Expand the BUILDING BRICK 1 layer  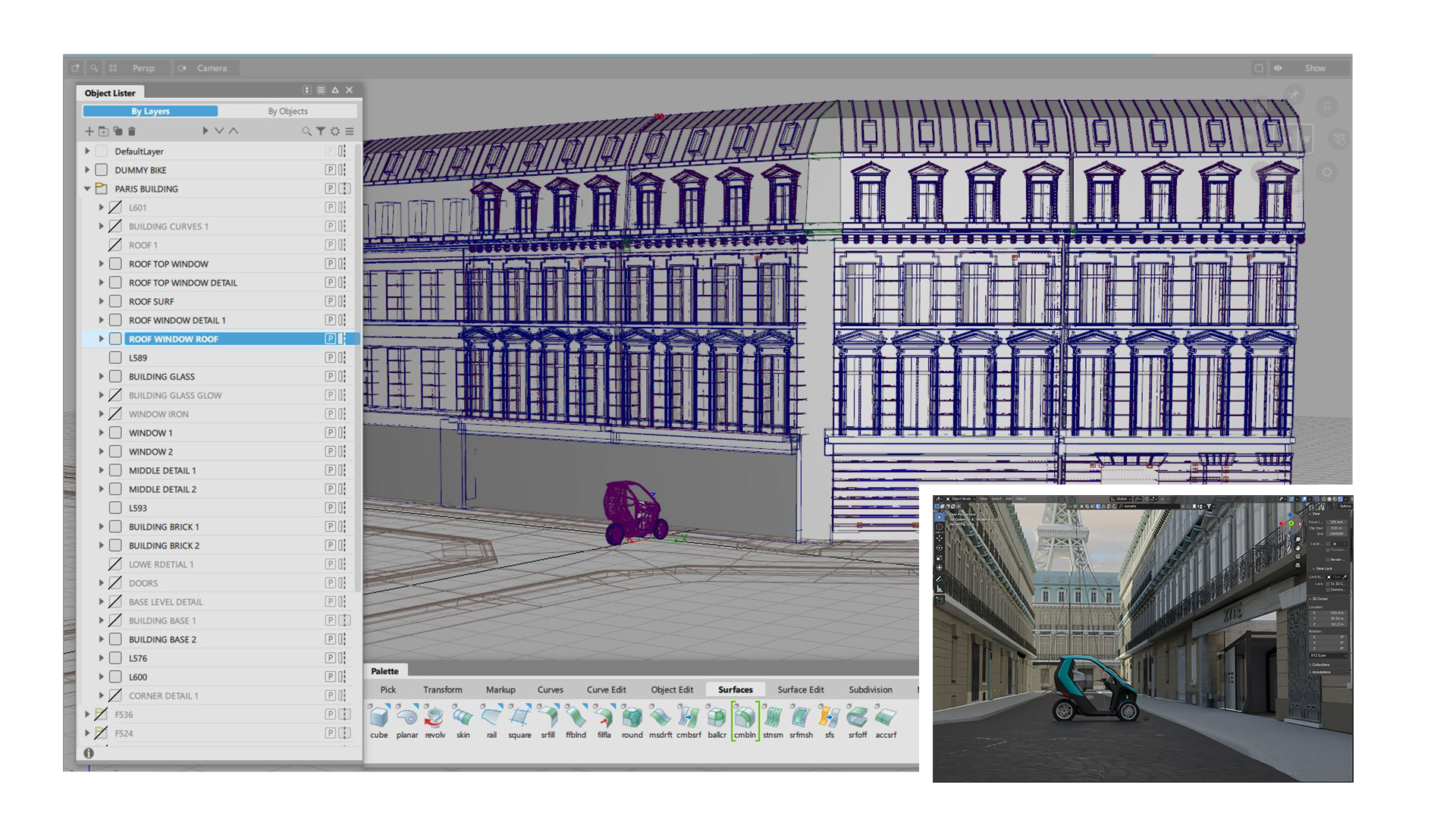102,527
